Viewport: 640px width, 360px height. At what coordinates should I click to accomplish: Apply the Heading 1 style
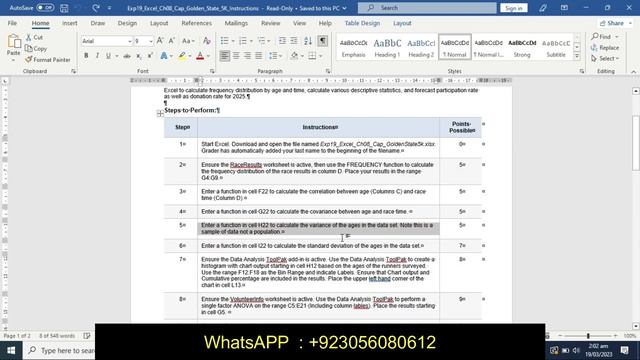pyautogui.click(x=387, y=47)
